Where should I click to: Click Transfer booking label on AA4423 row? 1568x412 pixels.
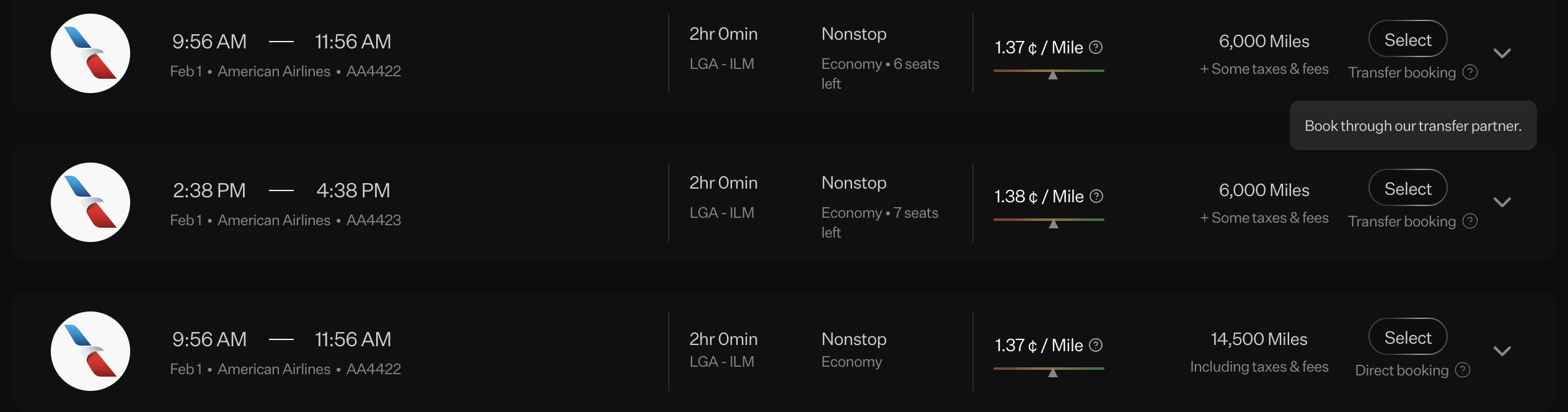(x=1402, y=222)
